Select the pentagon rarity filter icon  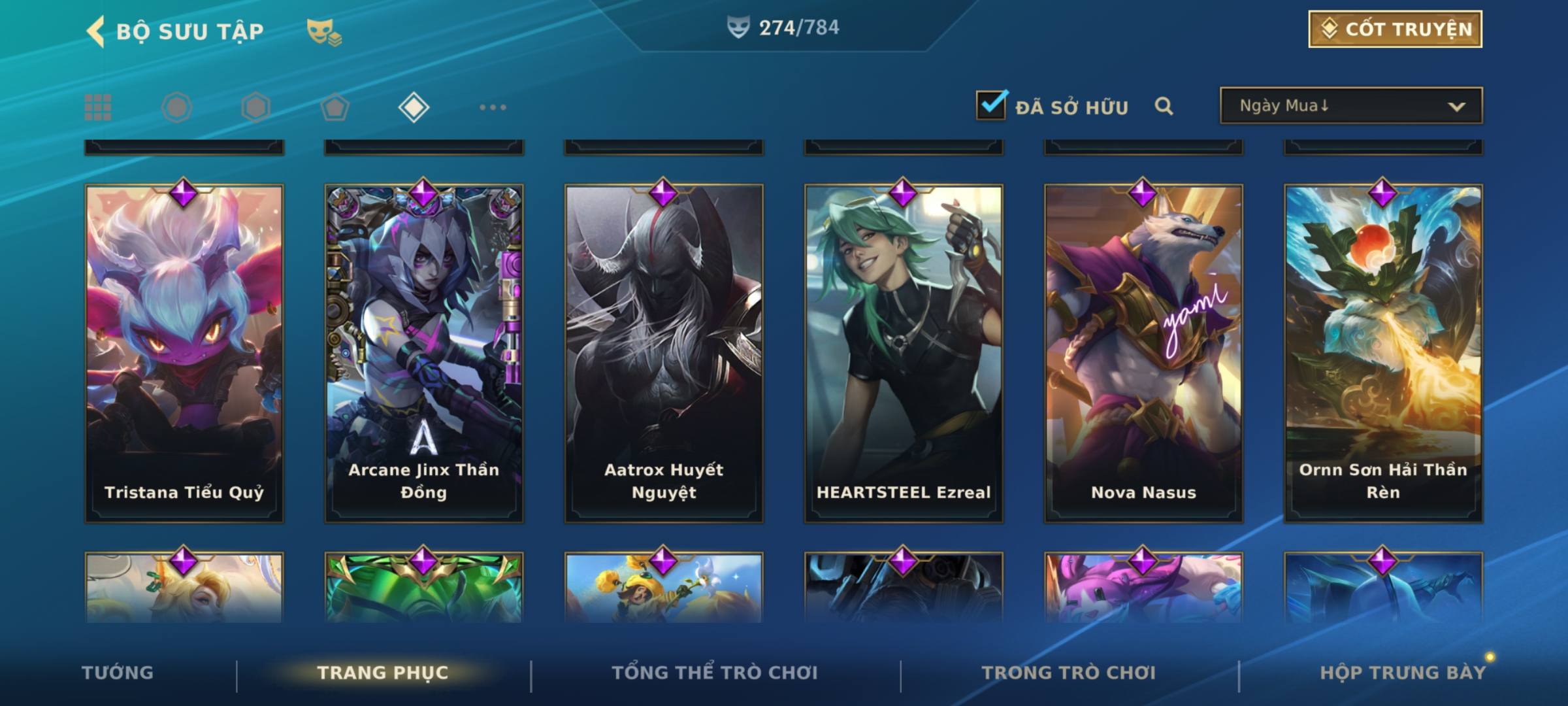click(335, 107)
